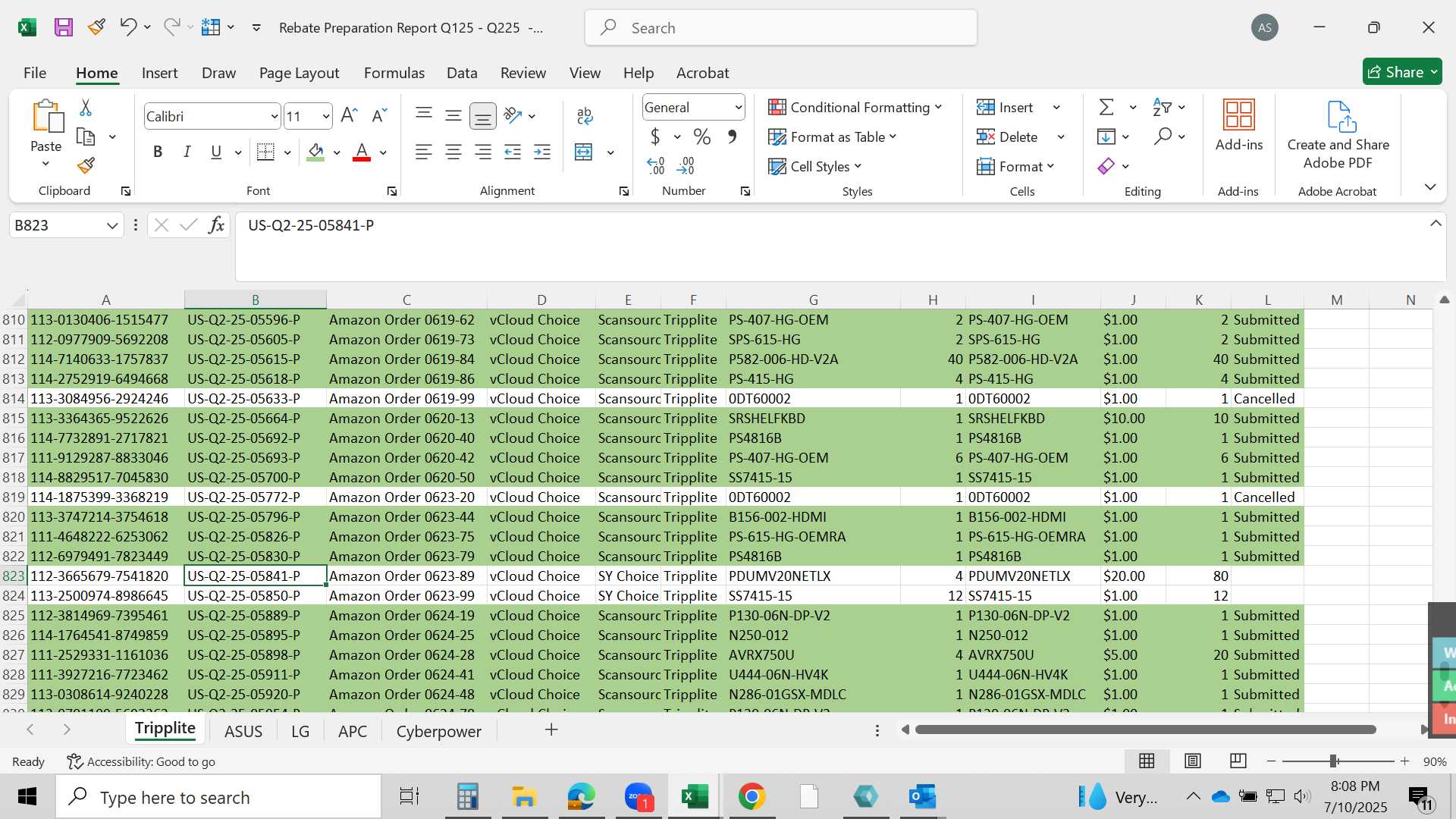Apply Comma Style format
Screen dimensions: 1456x819
point(732,136)
